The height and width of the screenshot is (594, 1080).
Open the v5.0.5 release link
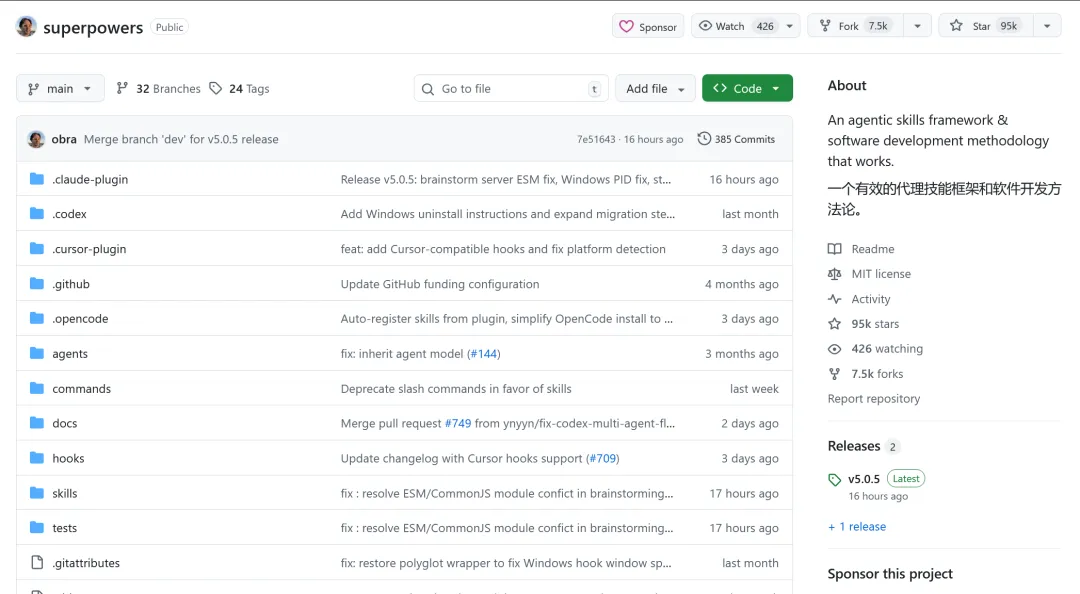coord(864,479)
